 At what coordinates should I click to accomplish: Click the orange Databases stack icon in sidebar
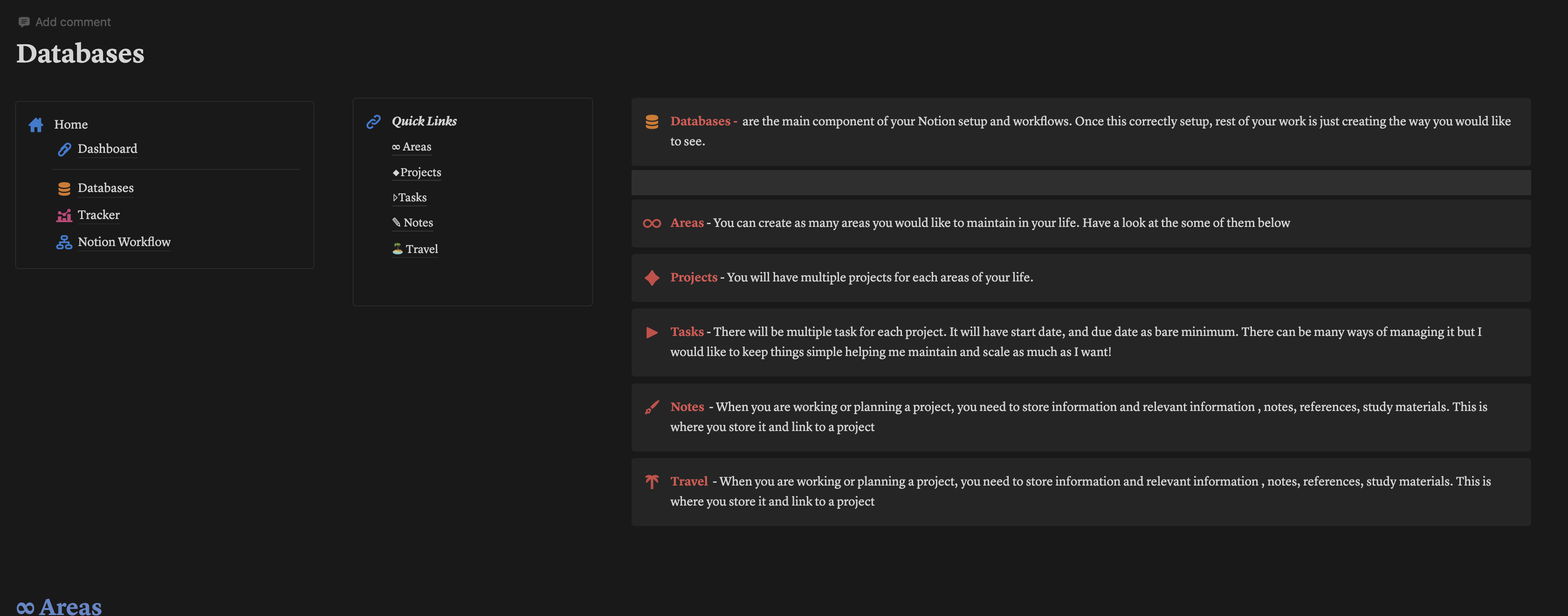click(64, 189)
